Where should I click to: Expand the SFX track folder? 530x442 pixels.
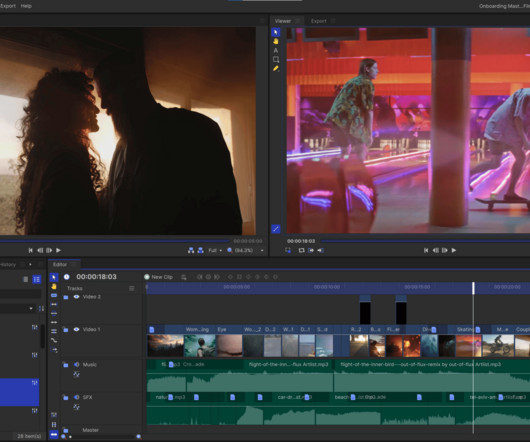66,398
